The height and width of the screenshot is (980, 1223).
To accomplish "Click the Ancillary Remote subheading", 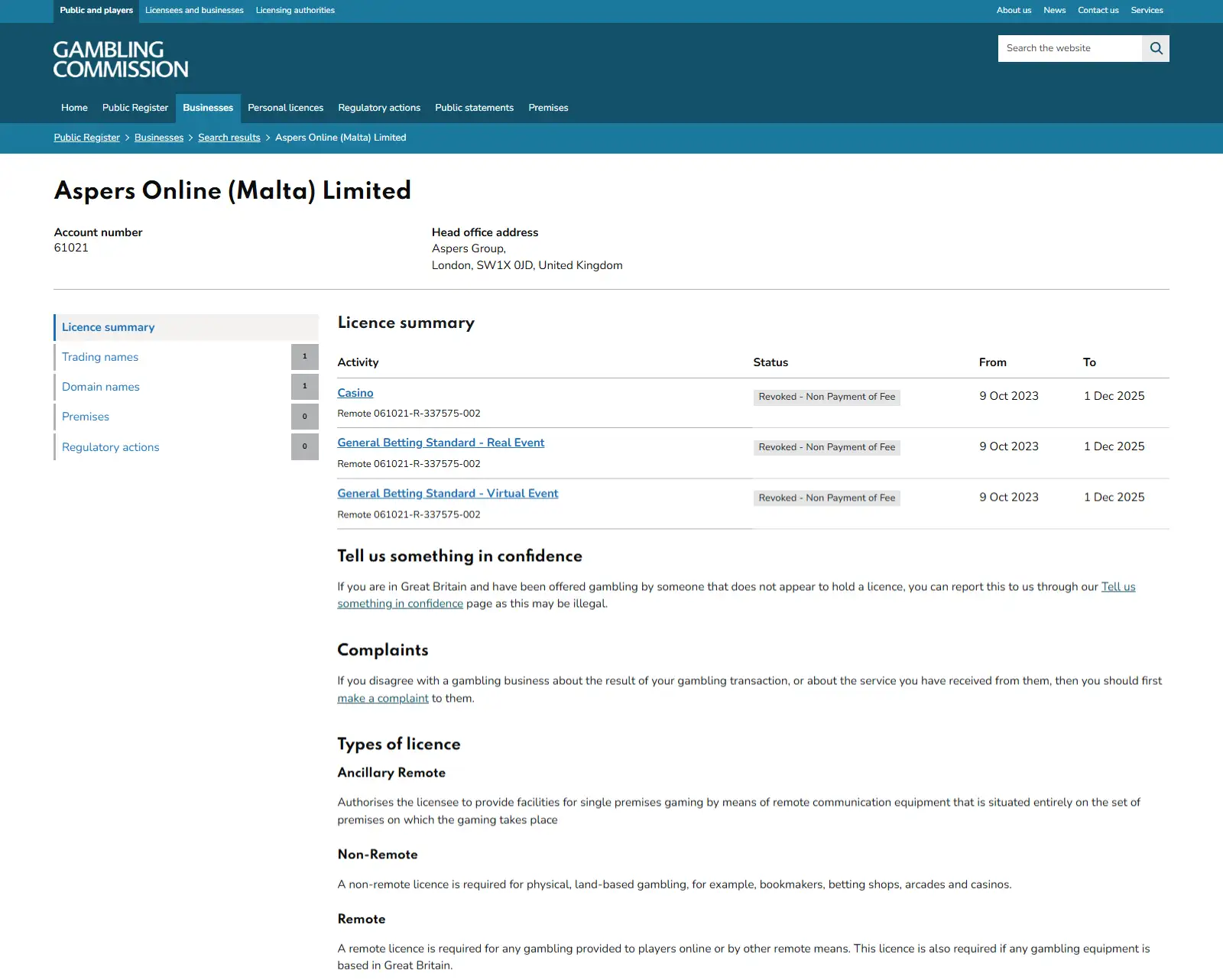I will pyautogui.click(x=391, y=773).
